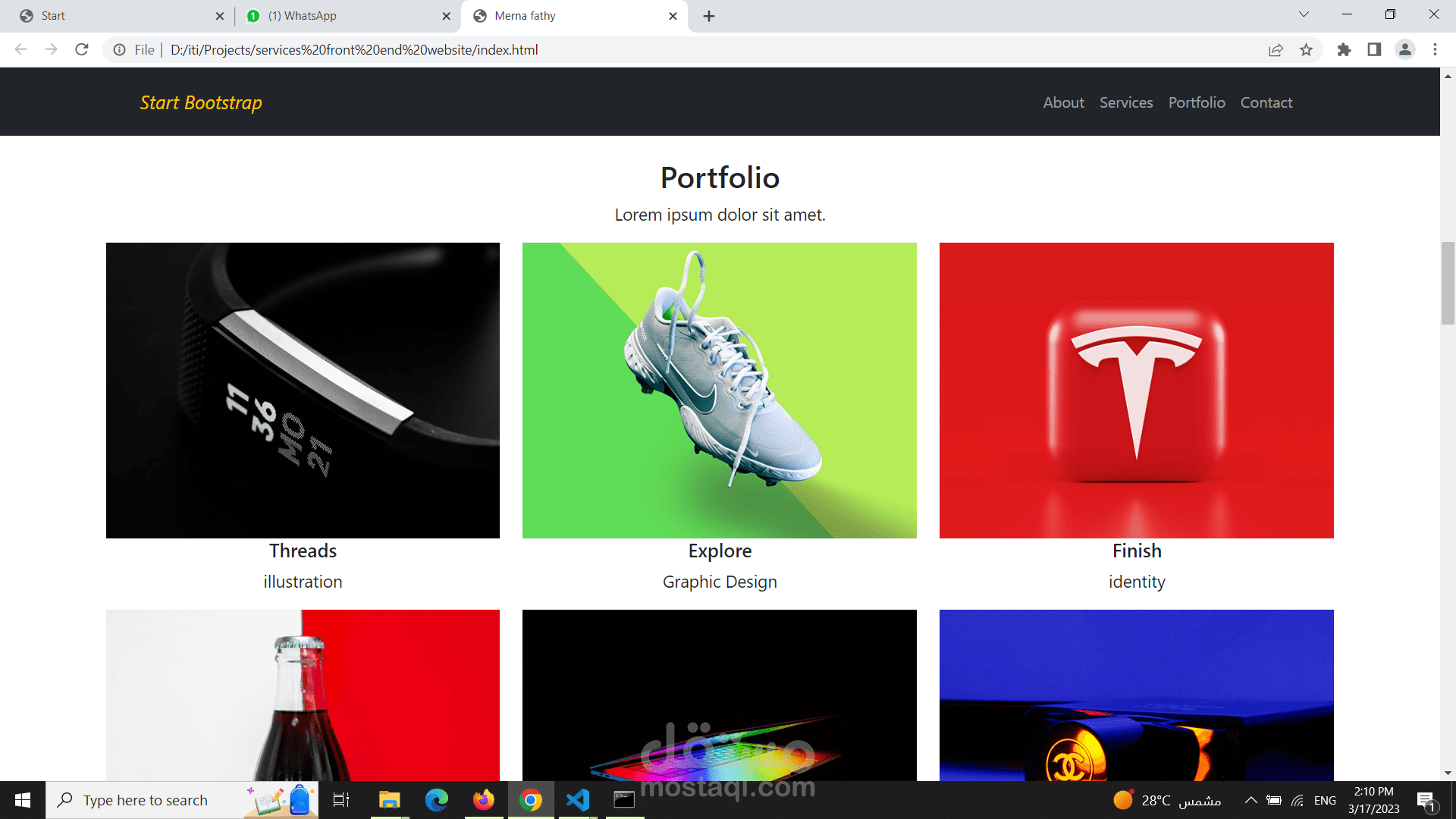
Task: Launch Firefox from the taskbar
Action: click(x=483, y=800)
